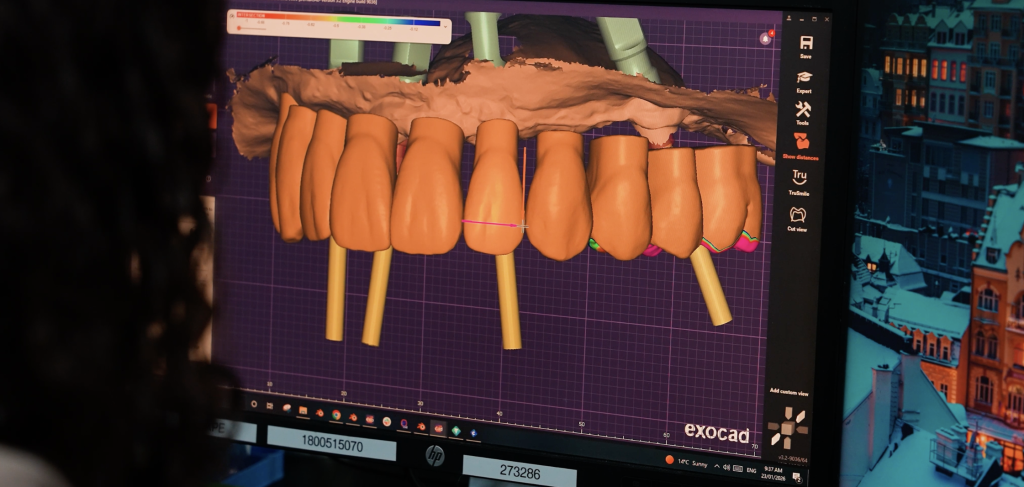
Task: Expand the color scale legend dropdown arrow
Action: (x=445, y=28)
